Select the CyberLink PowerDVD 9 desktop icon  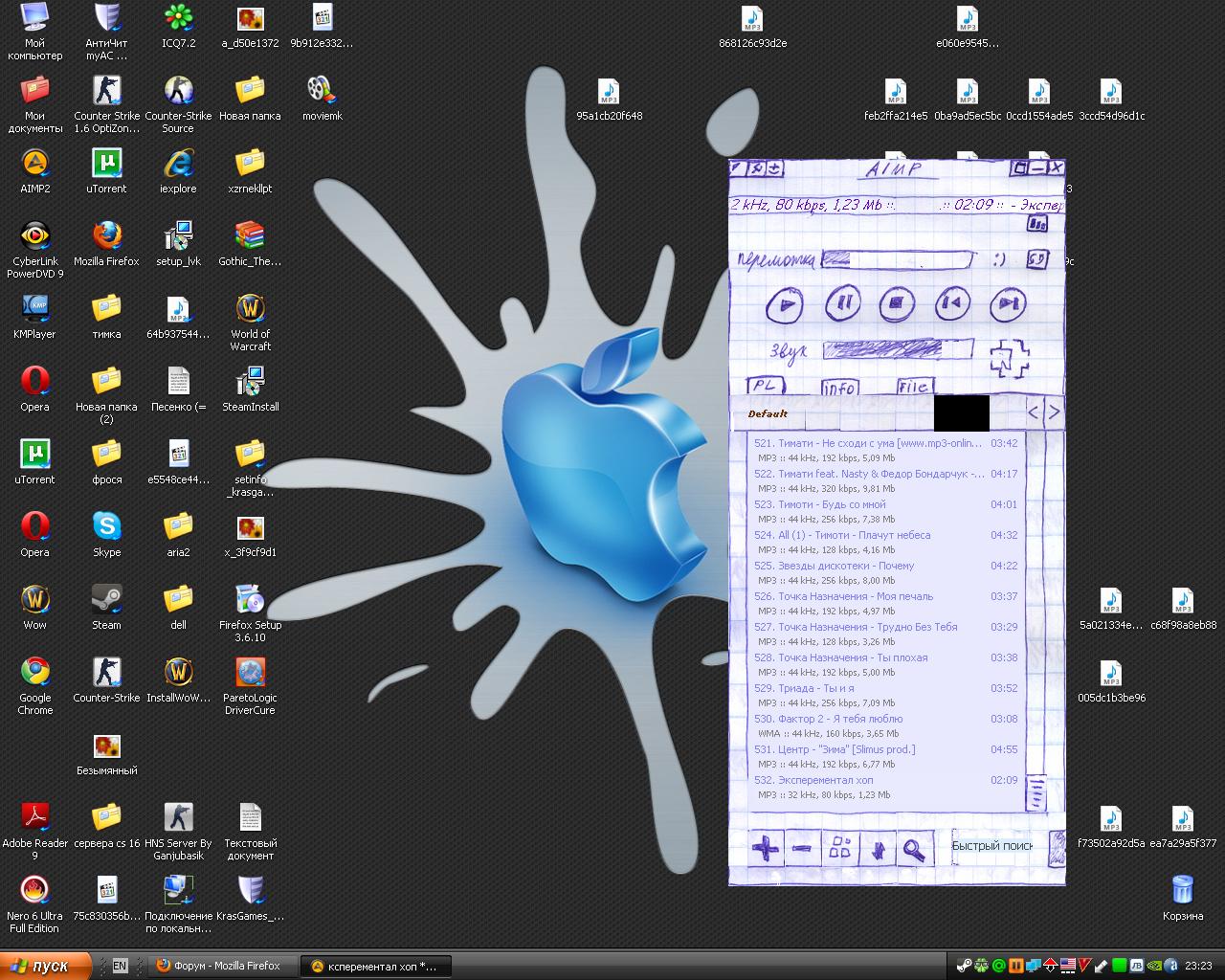34,250
